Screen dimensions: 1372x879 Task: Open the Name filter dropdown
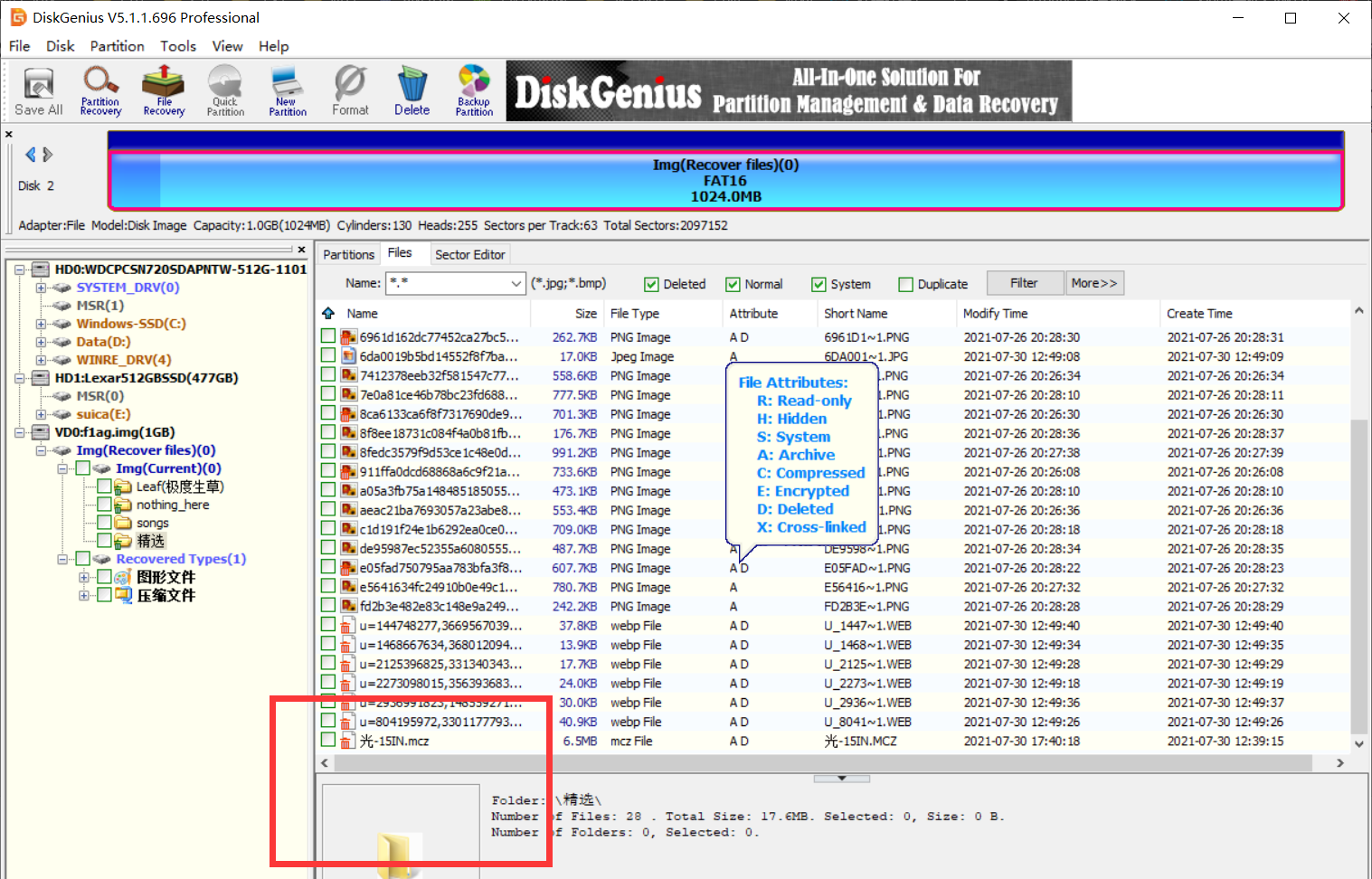pos(516,284)
